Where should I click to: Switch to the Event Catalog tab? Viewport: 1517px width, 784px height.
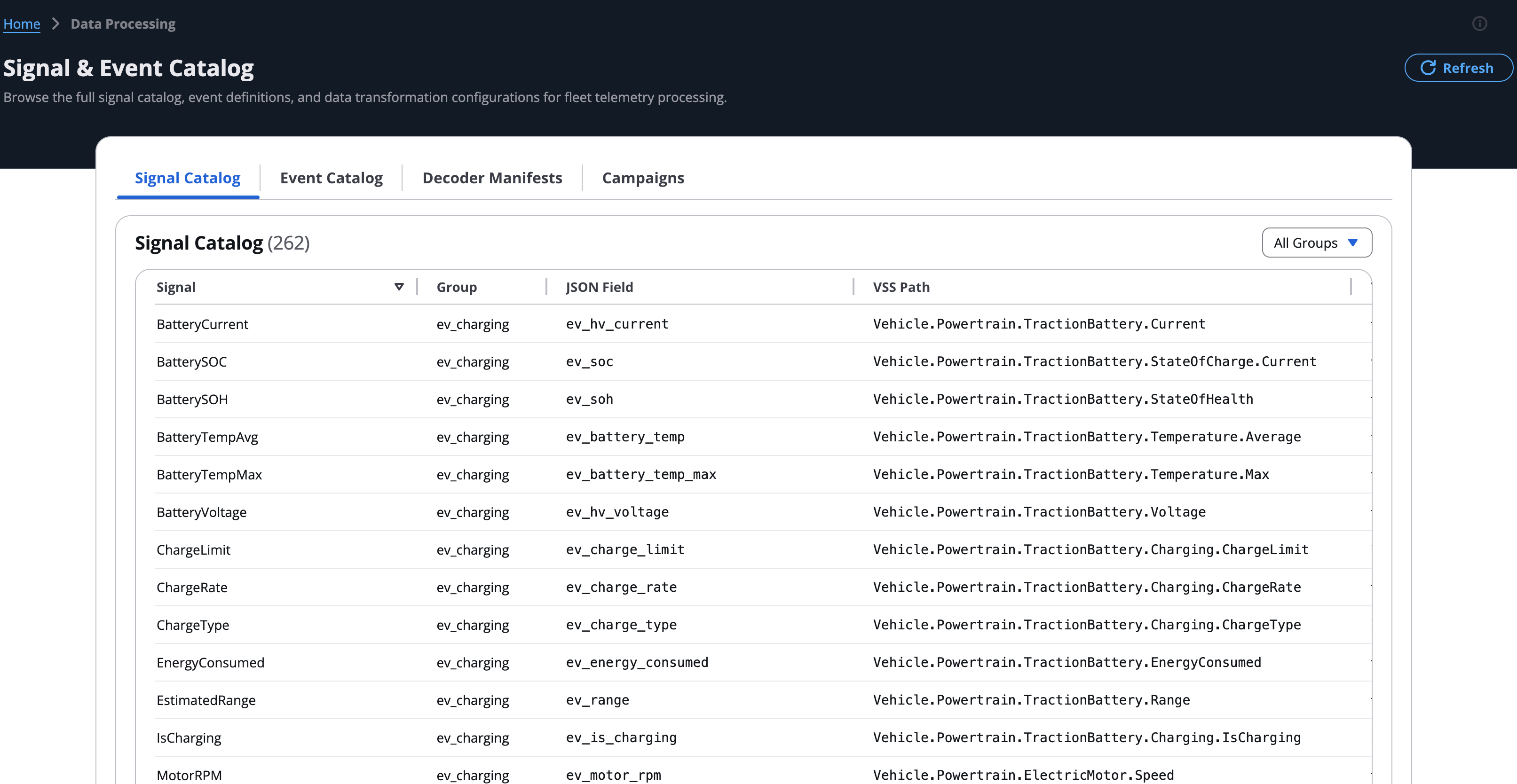point(332,178)
